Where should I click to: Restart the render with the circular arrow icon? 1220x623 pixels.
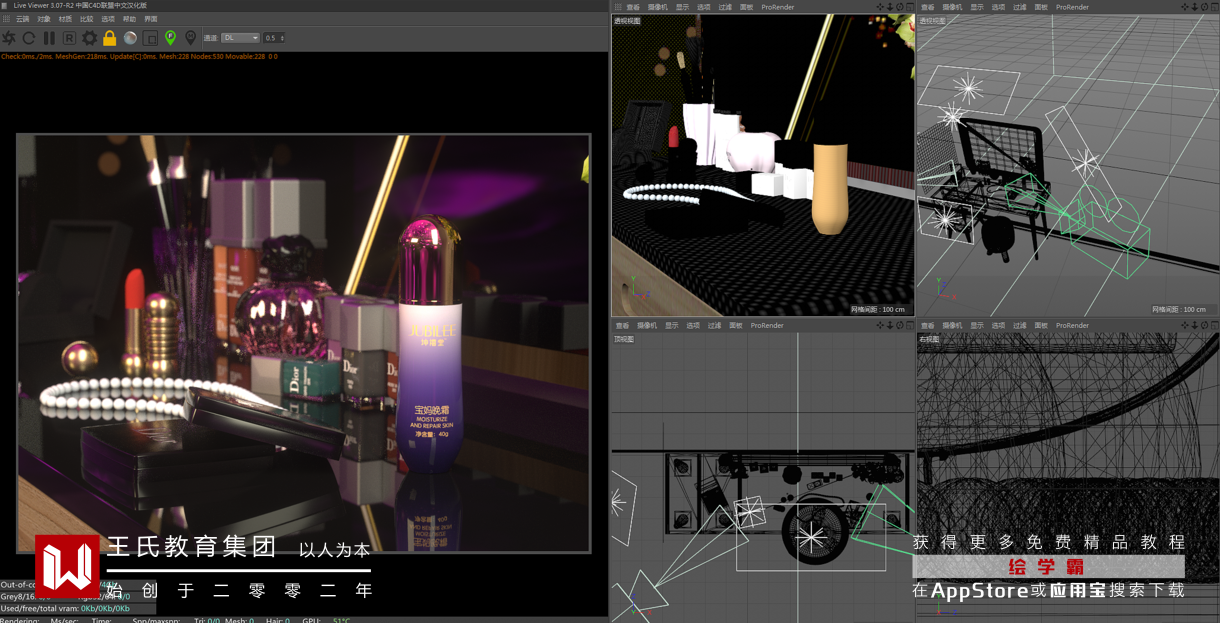(x=29, y=38)
